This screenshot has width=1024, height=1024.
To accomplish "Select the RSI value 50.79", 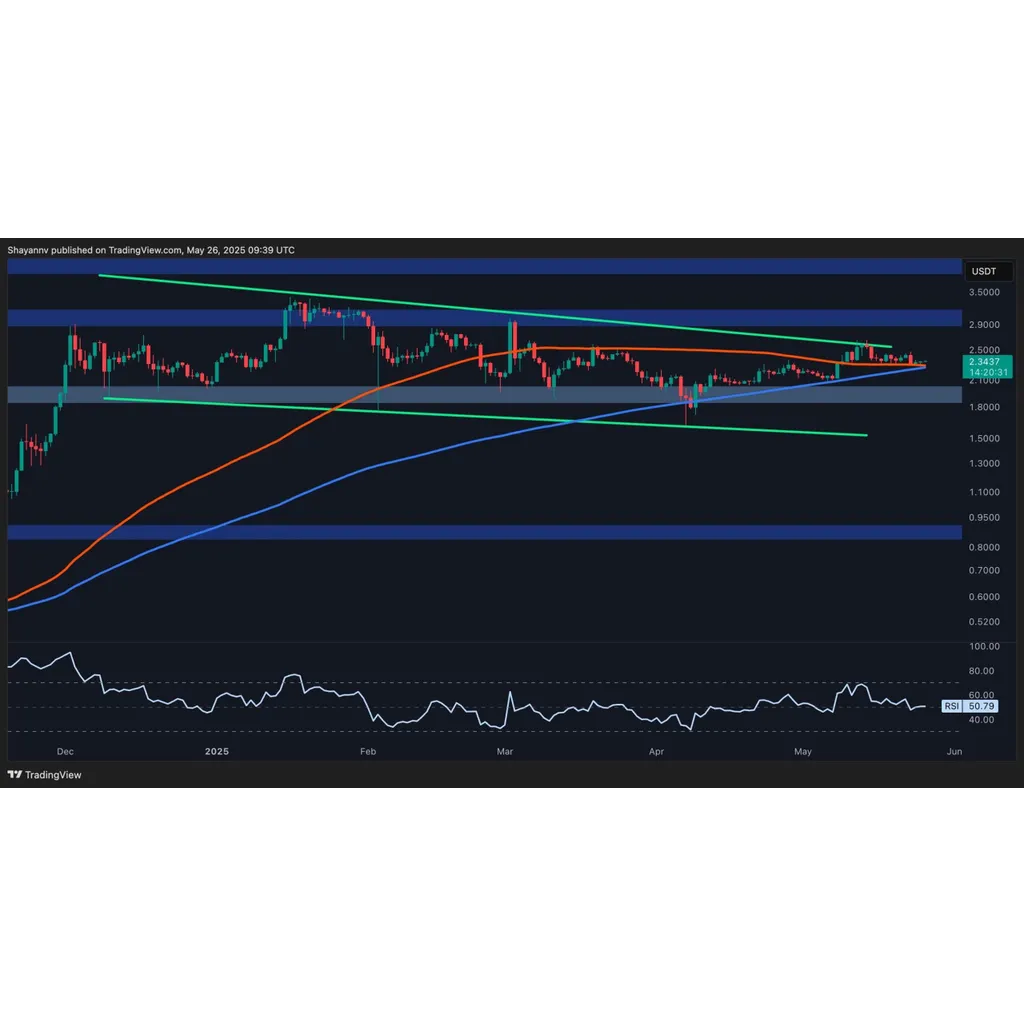I will pyautogui.click(x=981, y=706).
